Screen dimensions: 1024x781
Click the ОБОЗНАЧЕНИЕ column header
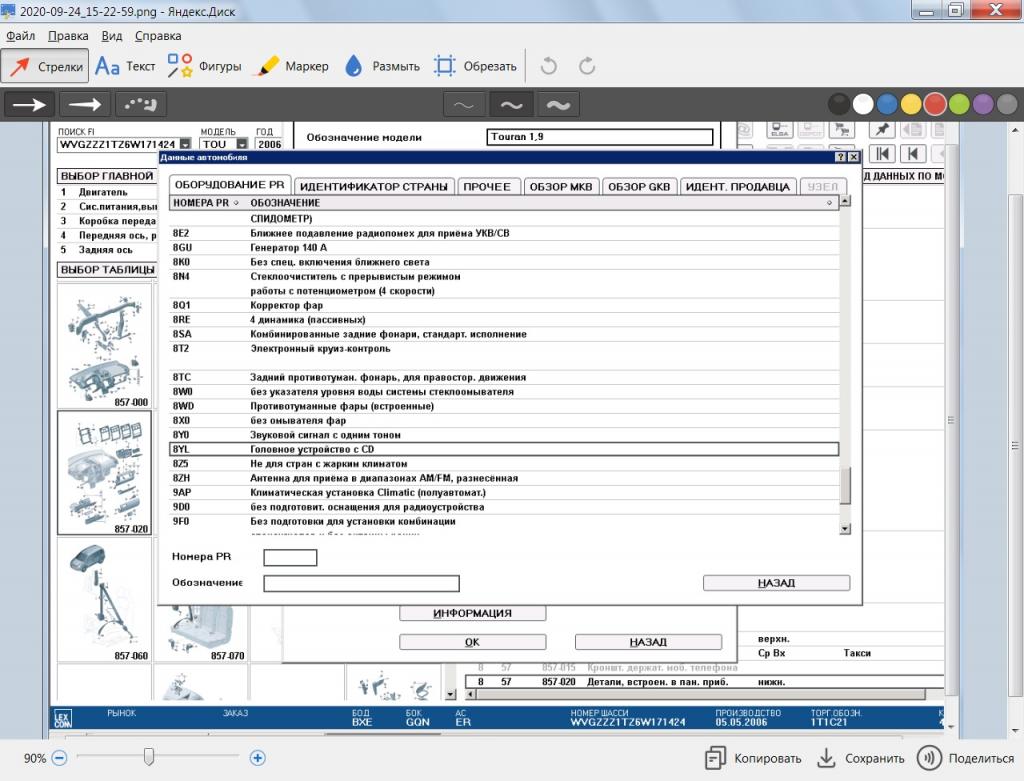click(x=542, y=203)
